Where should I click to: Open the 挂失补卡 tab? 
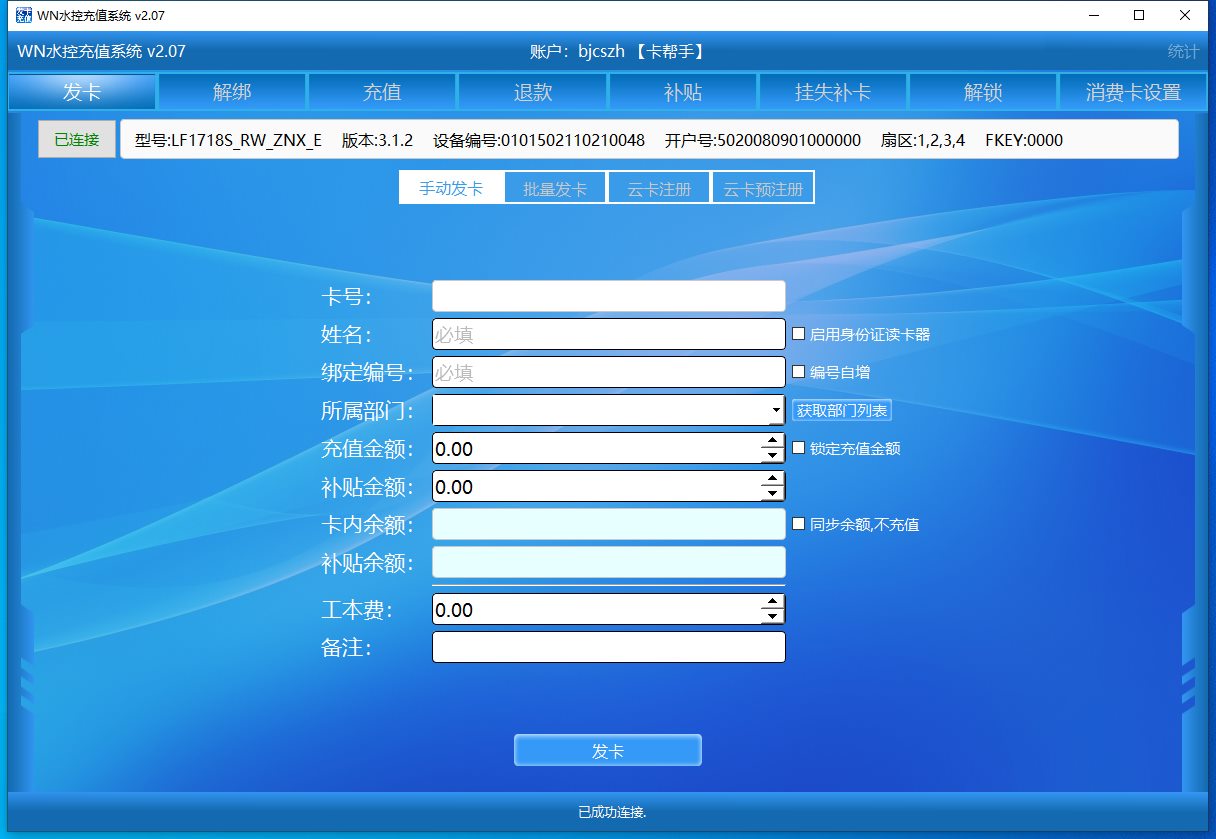(x=832, y=93)
